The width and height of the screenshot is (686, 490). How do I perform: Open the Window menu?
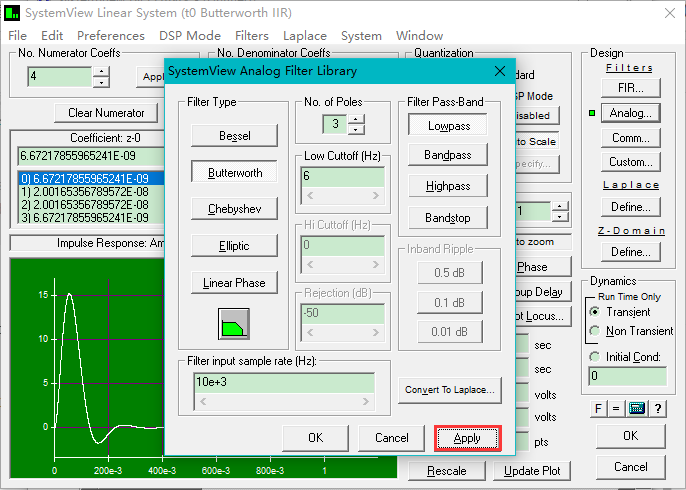[420, 35]
